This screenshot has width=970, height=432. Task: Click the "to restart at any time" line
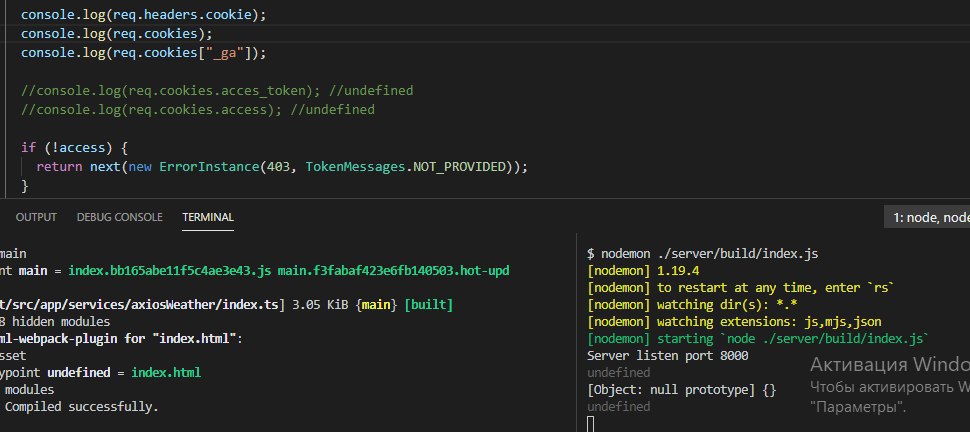pos(741,288)
